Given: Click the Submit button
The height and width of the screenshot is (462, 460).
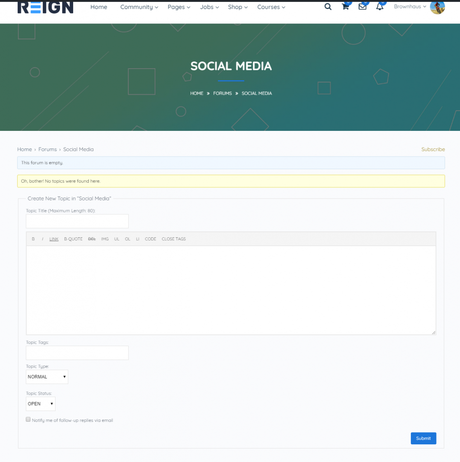Looking at the screenshot, I should (x=423, y=438).
